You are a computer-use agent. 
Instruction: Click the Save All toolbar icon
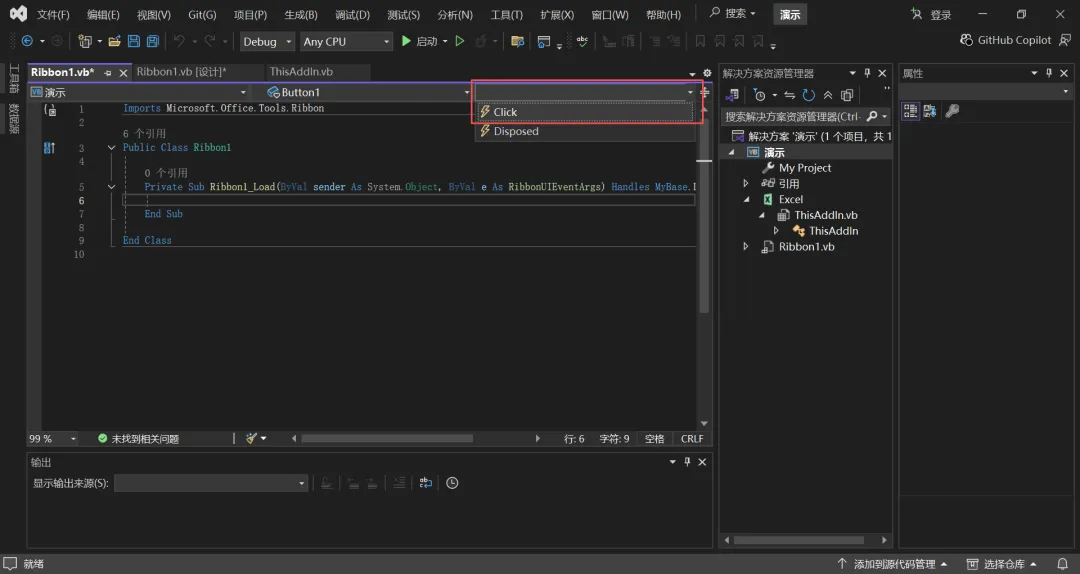click(152, 41)
